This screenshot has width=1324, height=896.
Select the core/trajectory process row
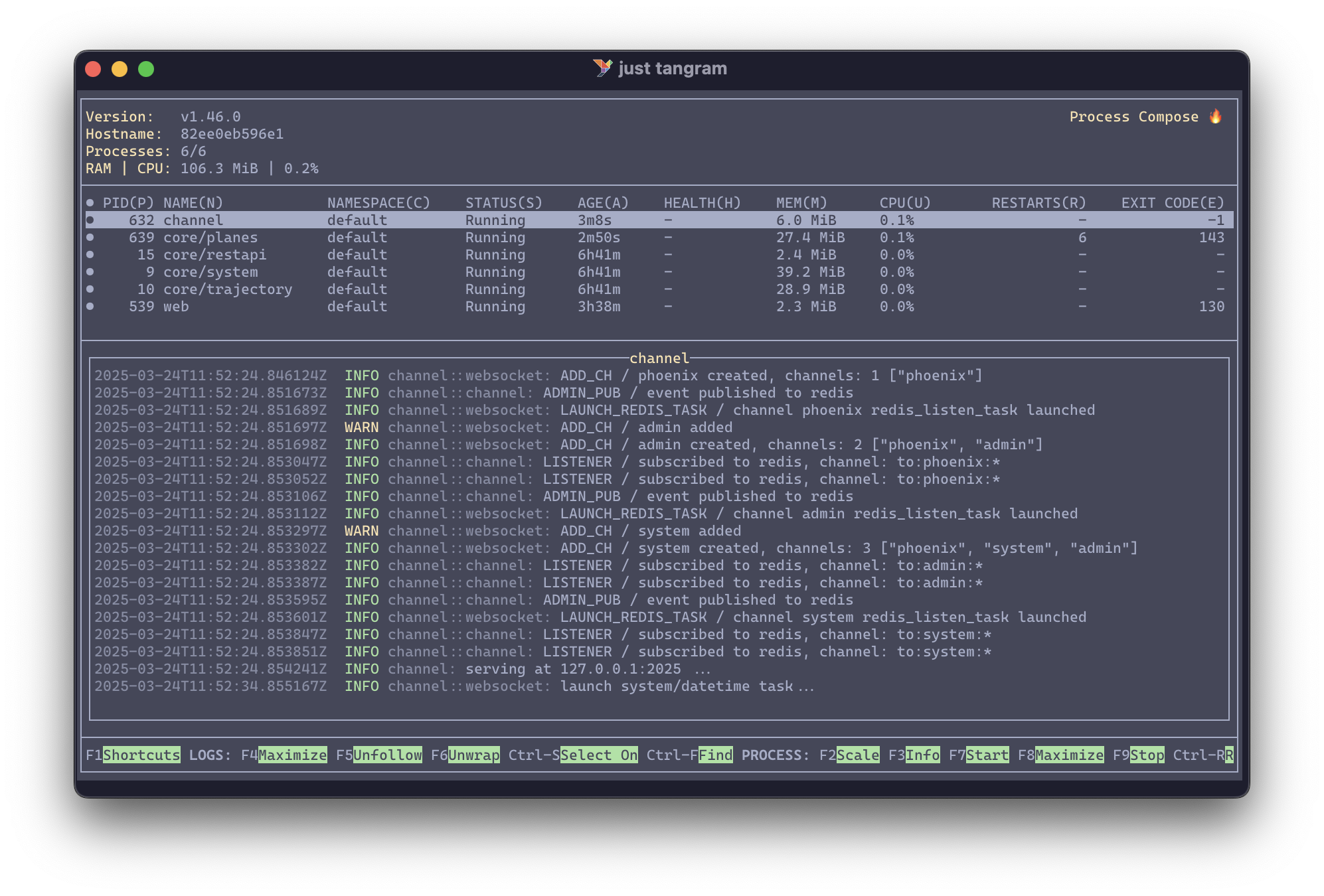coord(659,289)
